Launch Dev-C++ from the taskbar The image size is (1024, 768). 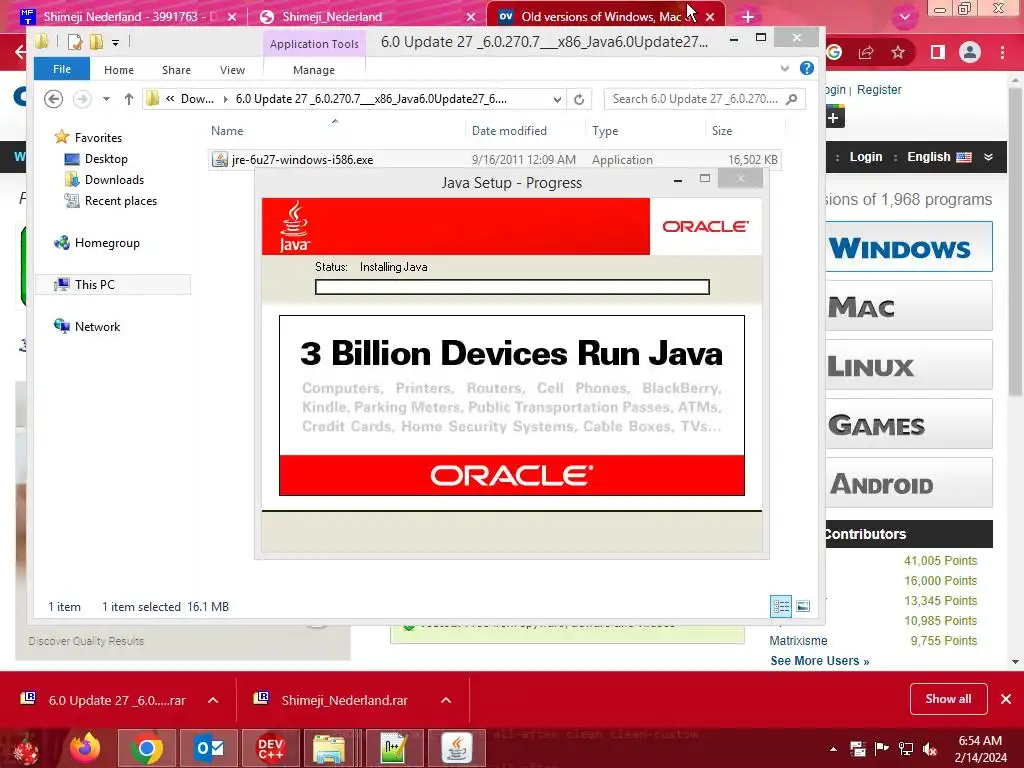pos(270,748)
